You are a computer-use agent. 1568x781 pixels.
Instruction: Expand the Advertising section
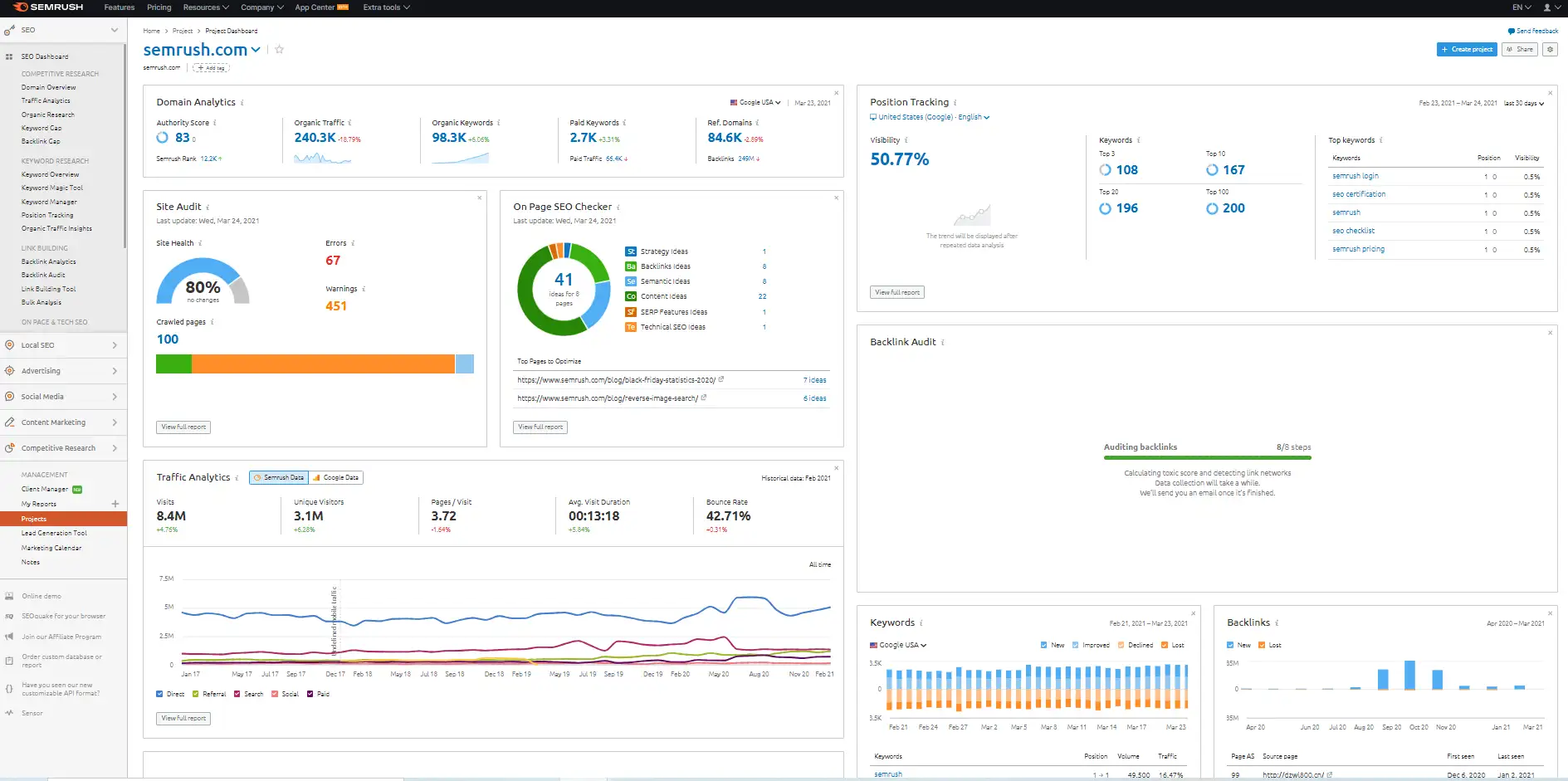pos(115,371)
